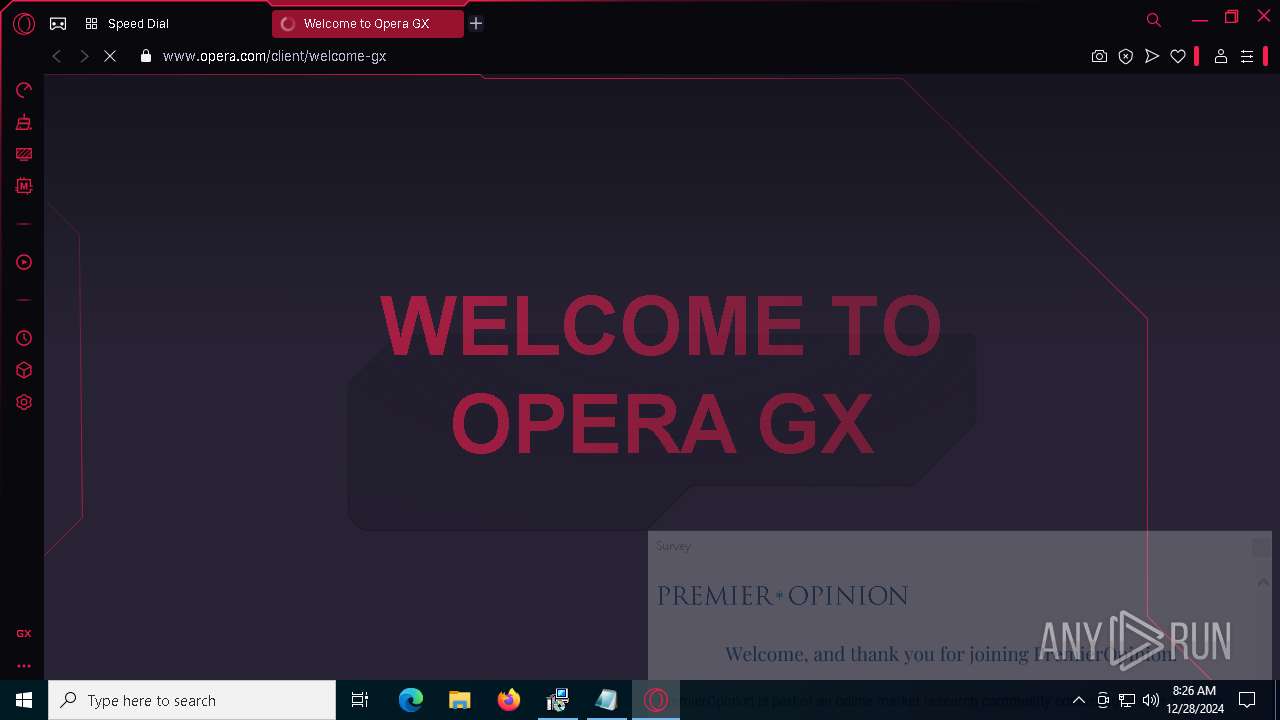Go back to the previous page
Image resolution: width=1280 pixels, height=720 pixels.
point(57,56)
